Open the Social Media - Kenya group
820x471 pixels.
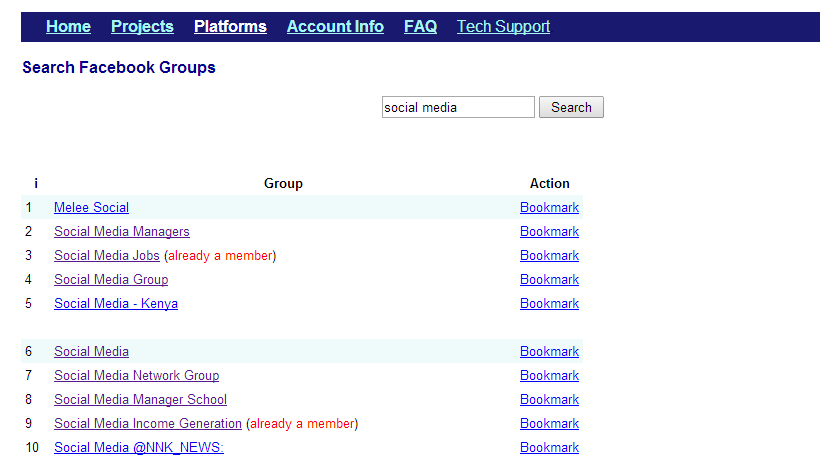point(116,304)
